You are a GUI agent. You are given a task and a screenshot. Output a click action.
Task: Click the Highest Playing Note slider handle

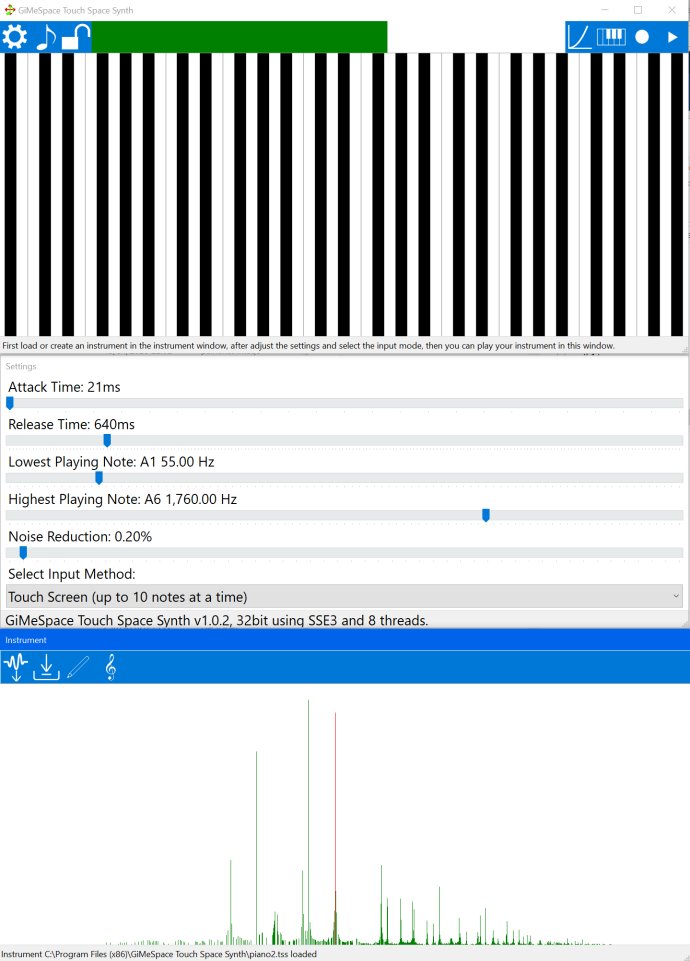(x=486, y=515)
